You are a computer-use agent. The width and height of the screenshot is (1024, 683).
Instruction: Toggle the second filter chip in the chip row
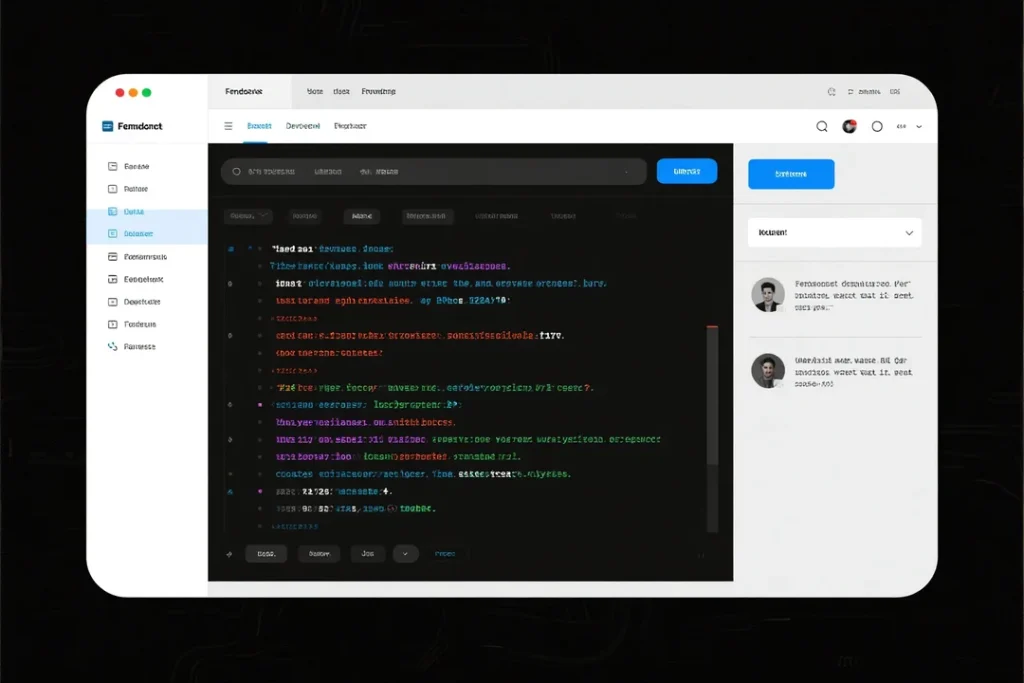click(304, 216)
